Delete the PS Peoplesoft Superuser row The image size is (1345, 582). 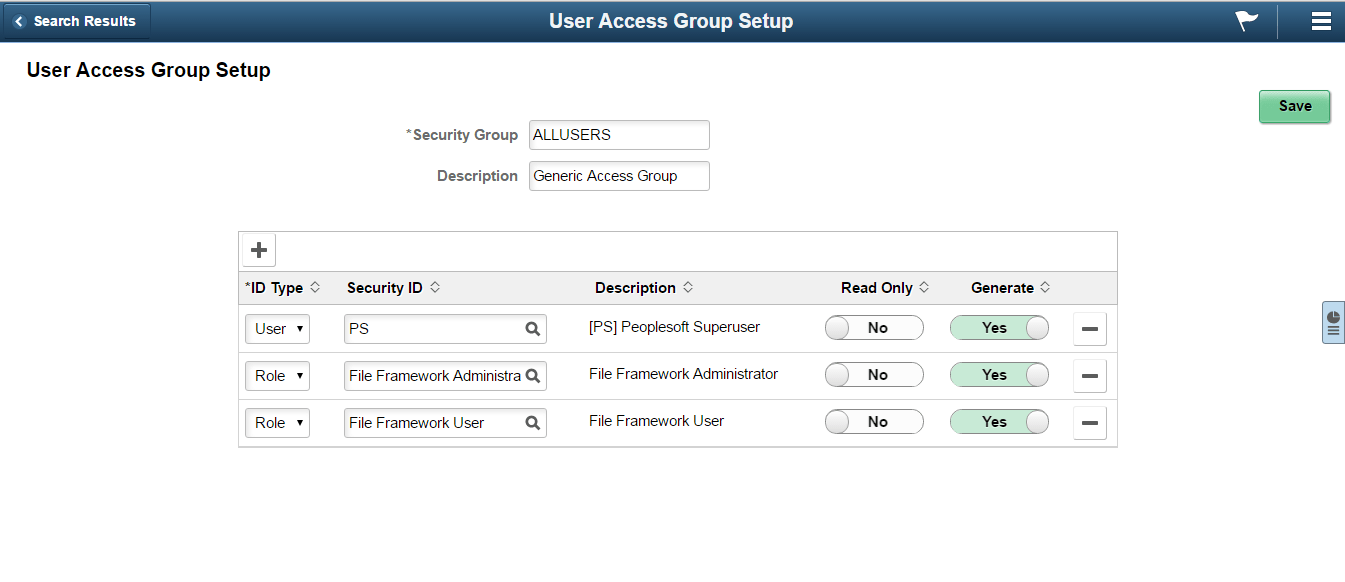(1089, 328)
